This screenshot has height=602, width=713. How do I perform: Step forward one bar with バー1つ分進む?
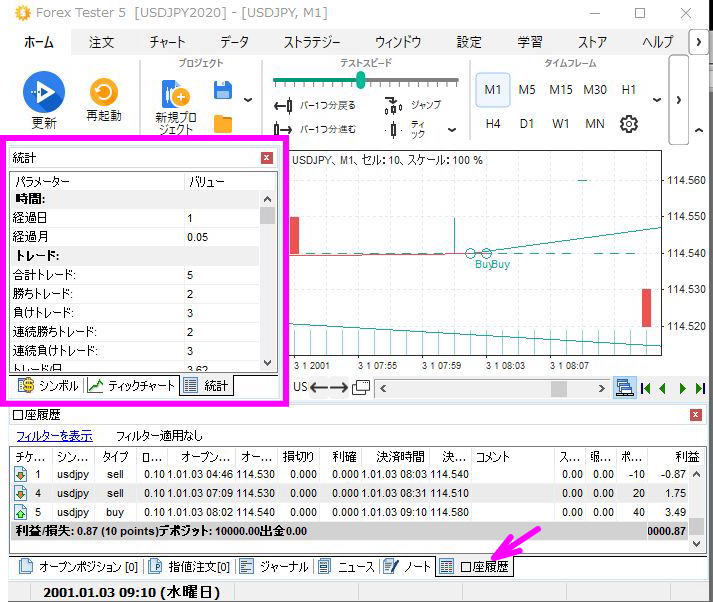pyautogui.click(x=315, y=129)
